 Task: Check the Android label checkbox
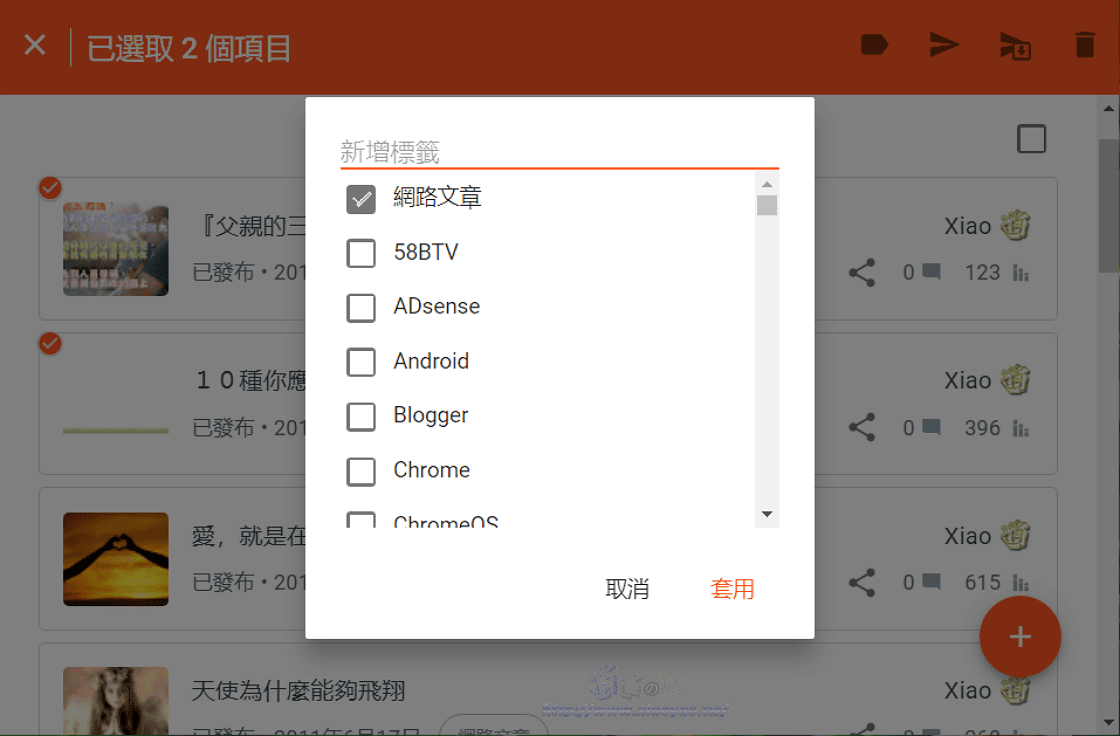(361, 362)
